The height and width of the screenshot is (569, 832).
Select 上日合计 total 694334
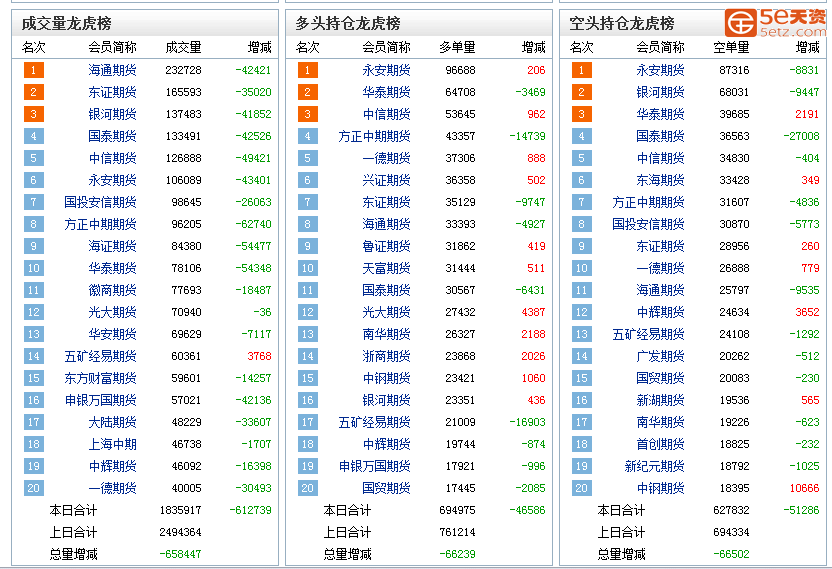pyautogui.click(x=731, y=532)
